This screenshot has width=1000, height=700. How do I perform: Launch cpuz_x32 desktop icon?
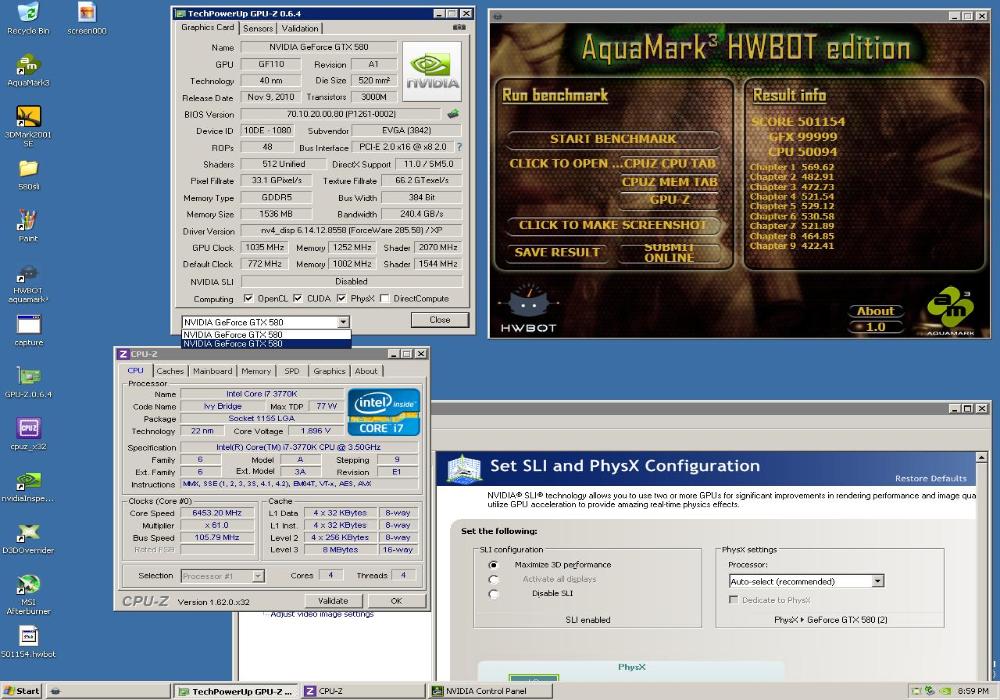pyautogui.click(x=28, y=434)
